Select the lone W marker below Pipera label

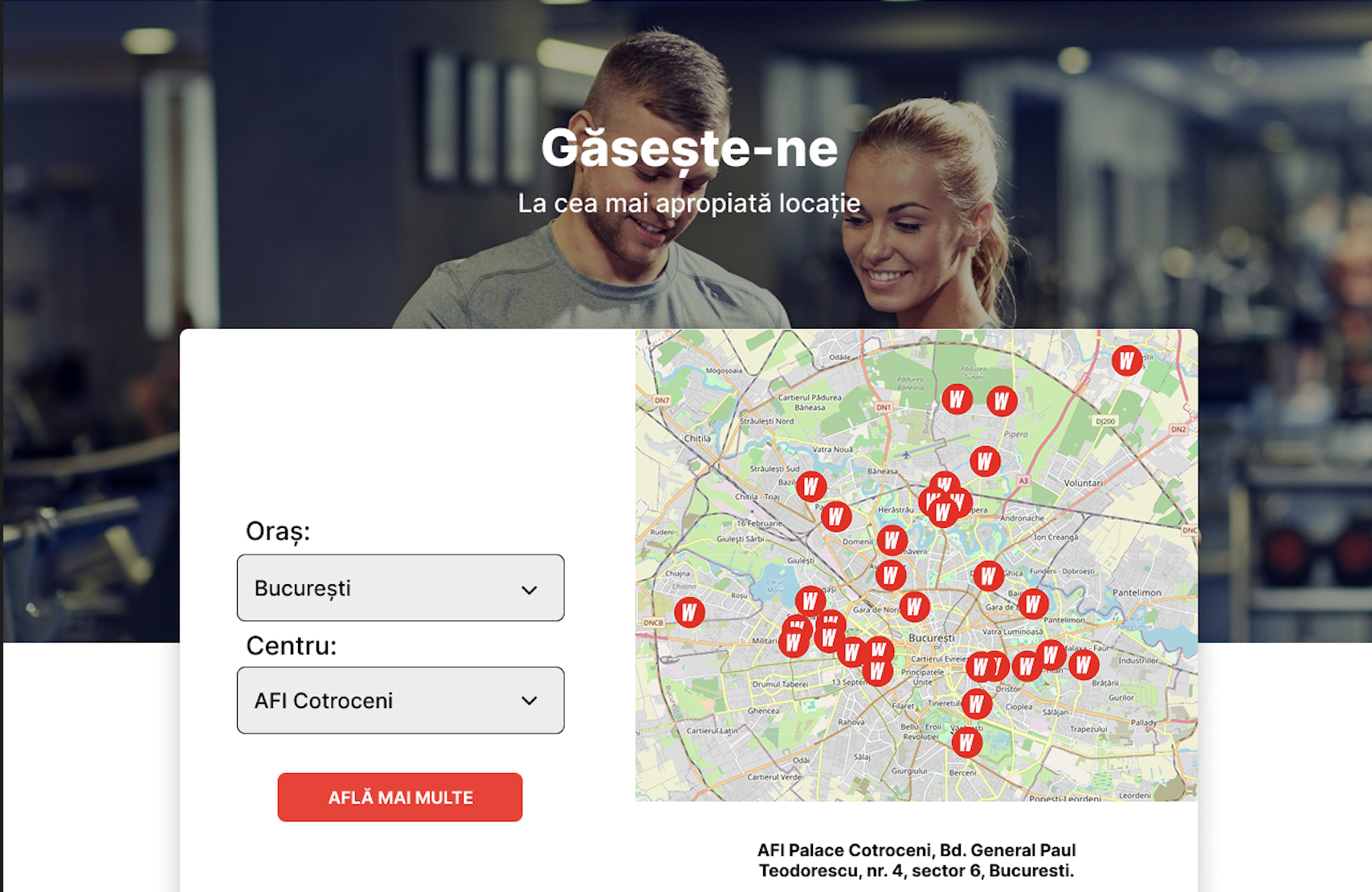985,461
